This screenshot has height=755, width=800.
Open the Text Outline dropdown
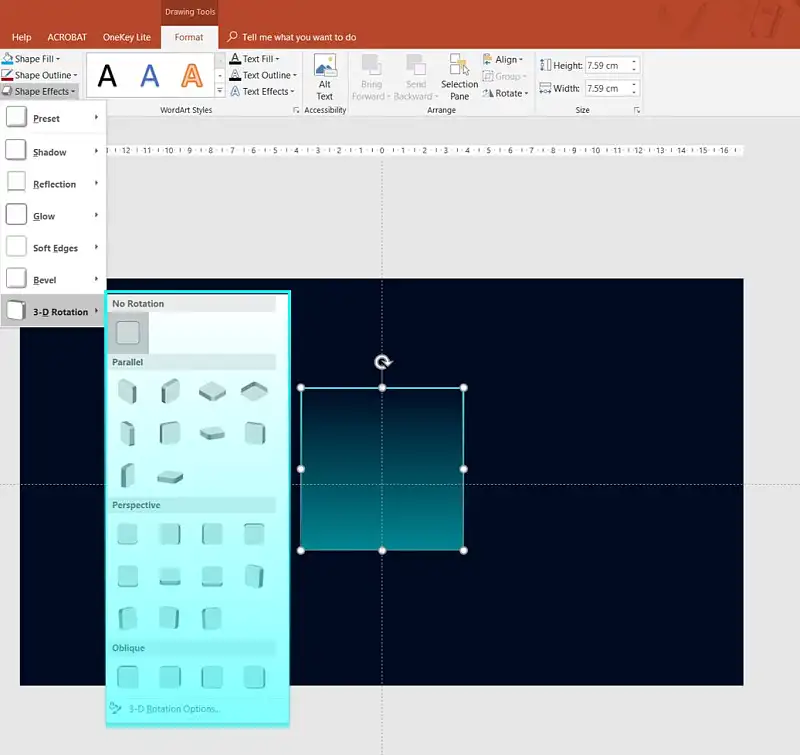[263, 75]
